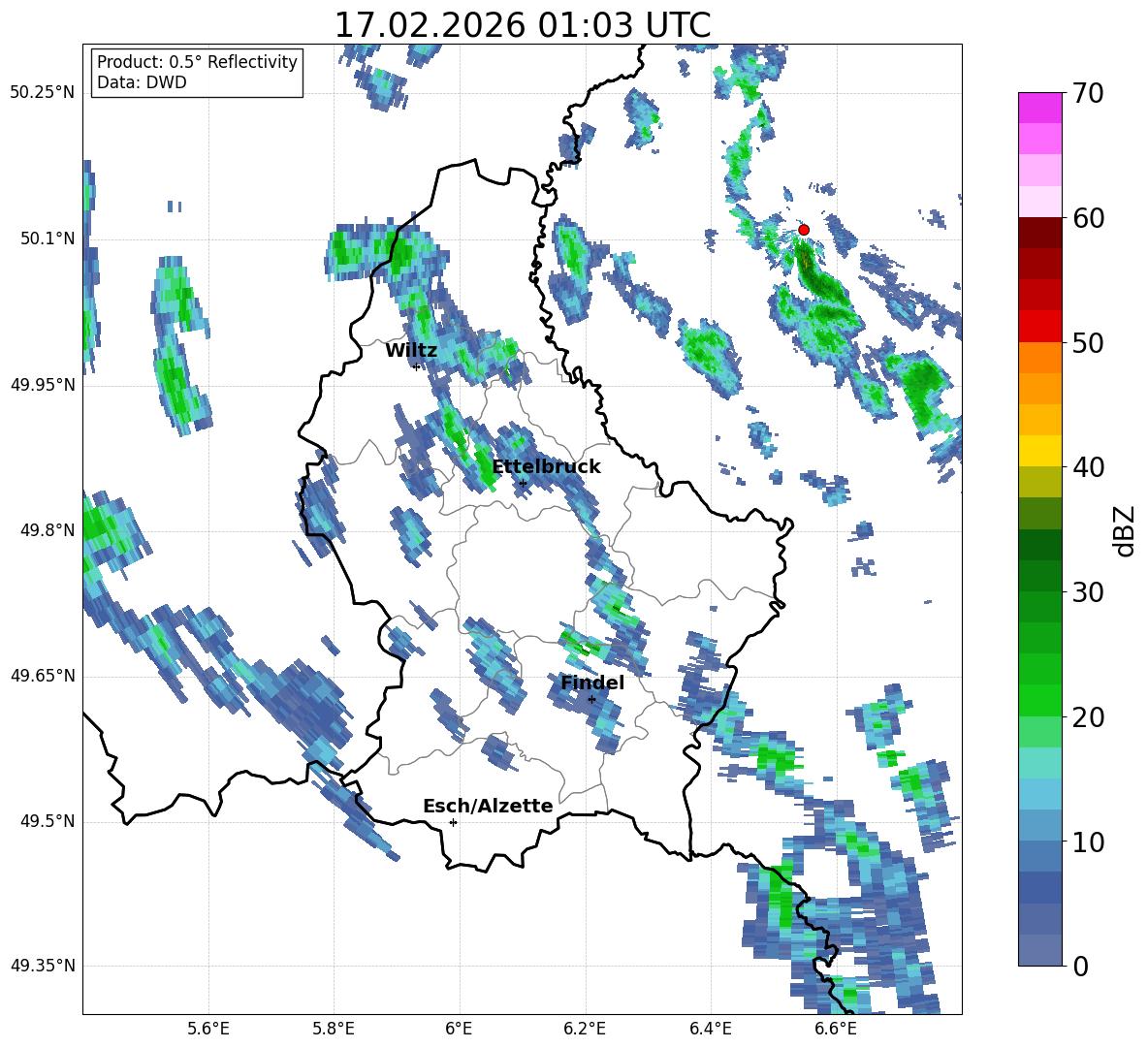Click the colorbar tick label 50
The height and width of the screenshot is (1048, 1148).
tap(1088, 343)
